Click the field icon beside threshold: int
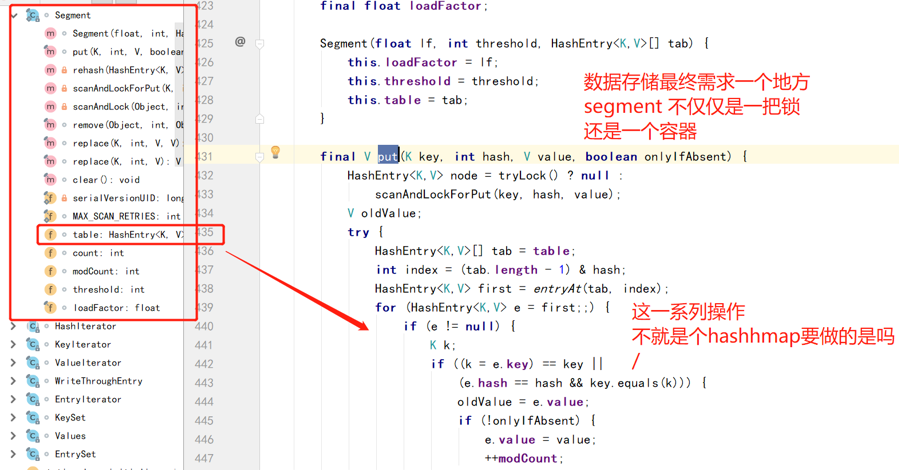The width and height of the screenshot is (899, 470). point(50,290)
